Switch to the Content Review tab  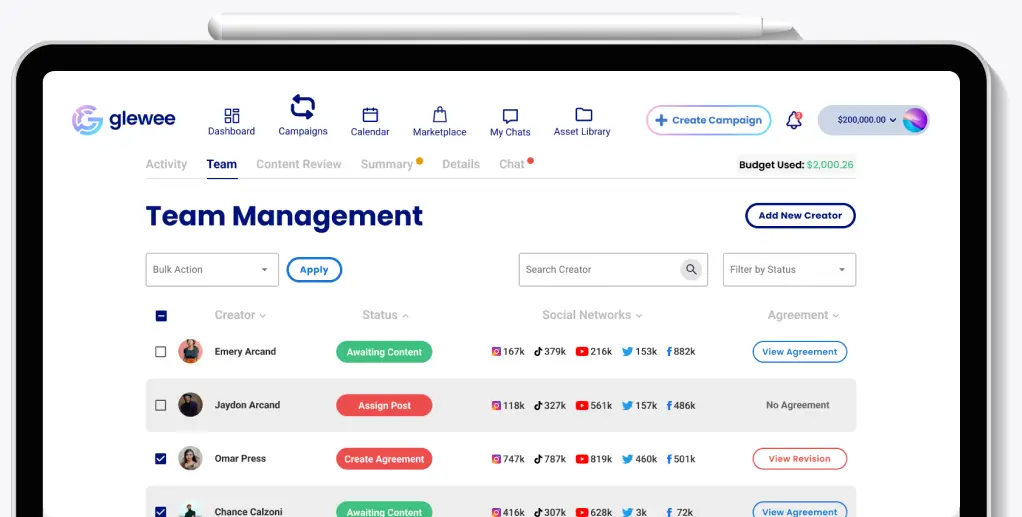coord(298,164)
